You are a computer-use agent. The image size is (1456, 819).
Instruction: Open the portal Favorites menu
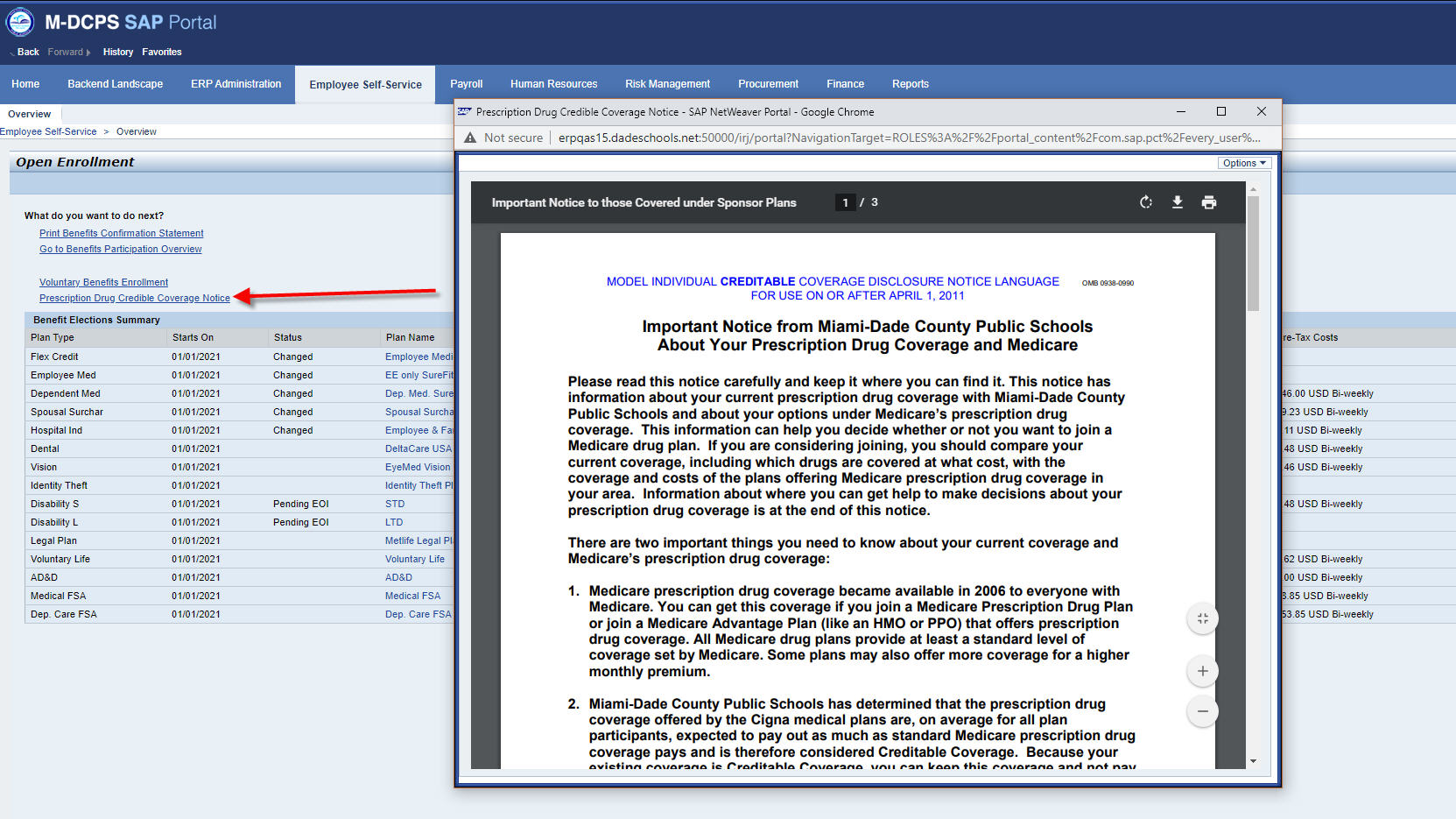(x=162, y=52)
